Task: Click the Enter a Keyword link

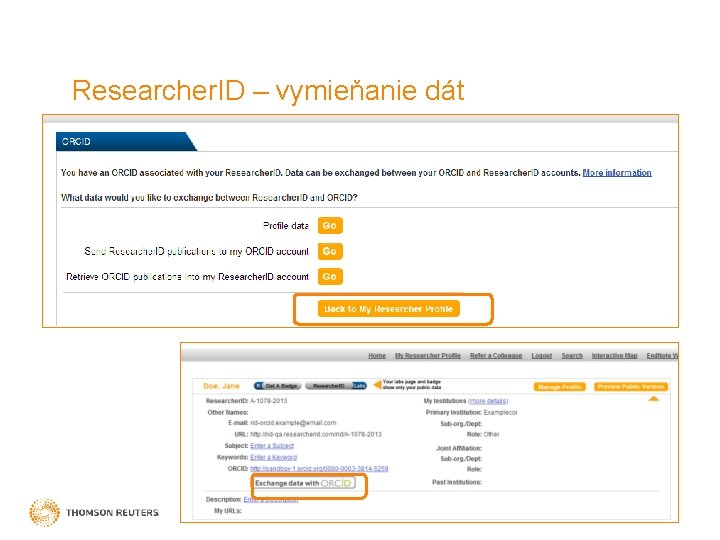Action: pos(273,457)
